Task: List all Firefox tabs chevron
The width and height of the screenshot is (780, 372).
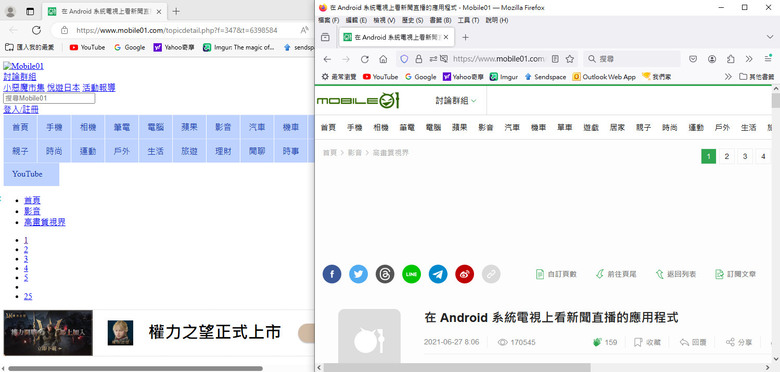Action: coord(770,37)
